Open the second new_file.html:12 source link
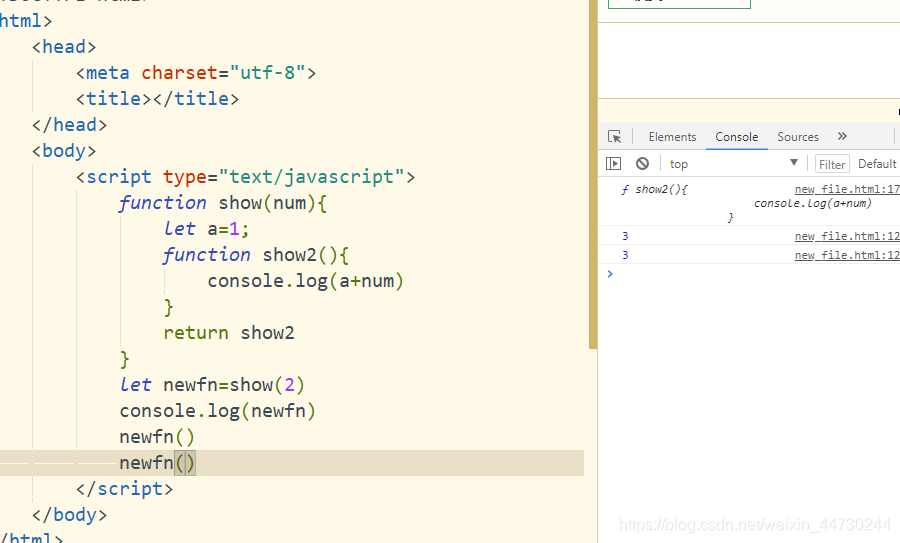Image resolution: width=900 pixels, height=543 pixels. [x=847, y=255]
